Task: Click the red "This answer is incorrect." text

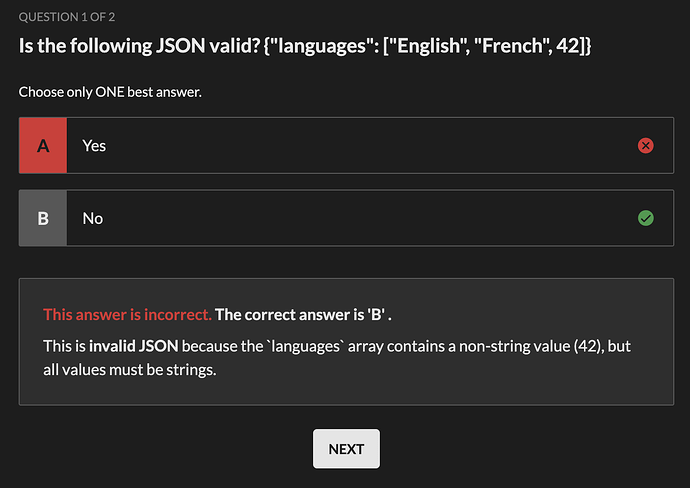Action: coord(128,315)
